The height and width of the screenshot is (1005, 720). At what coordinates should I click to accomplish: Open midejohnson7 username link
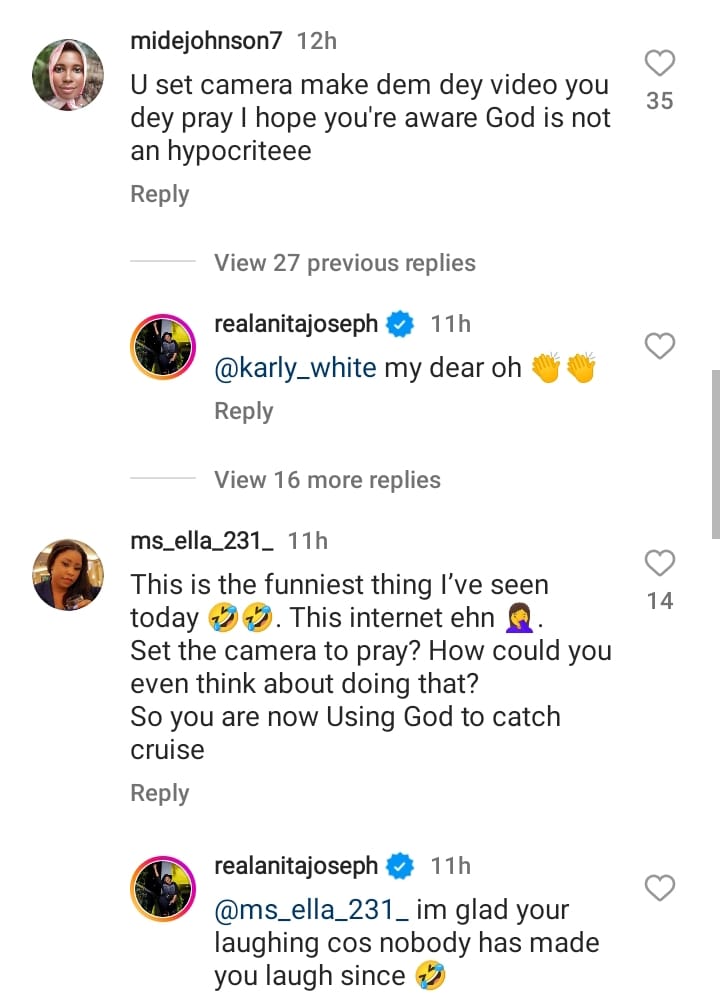click(206, 41)
